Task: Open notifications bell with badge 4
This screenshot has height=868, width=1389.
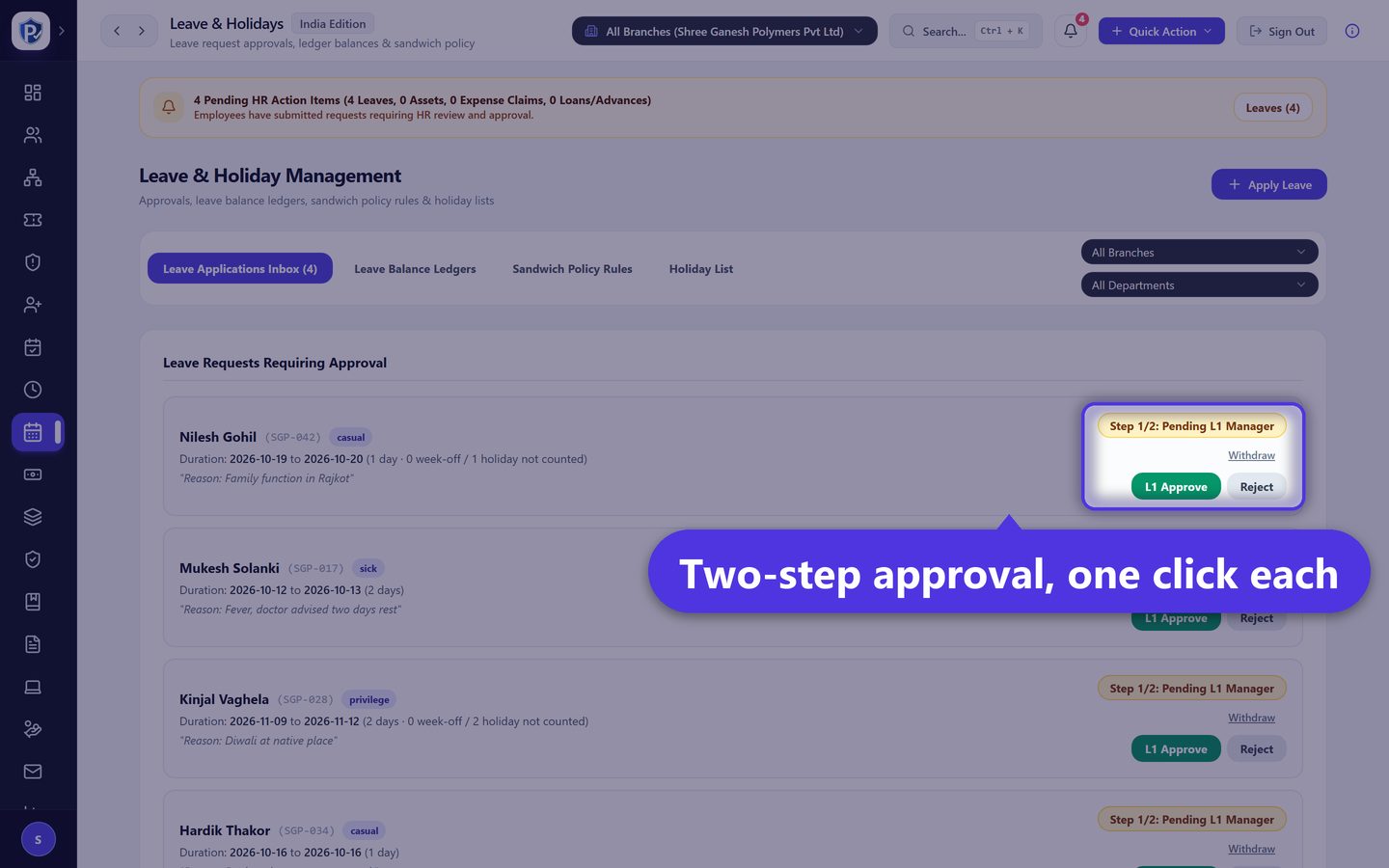Action: tap(1071, 31)
